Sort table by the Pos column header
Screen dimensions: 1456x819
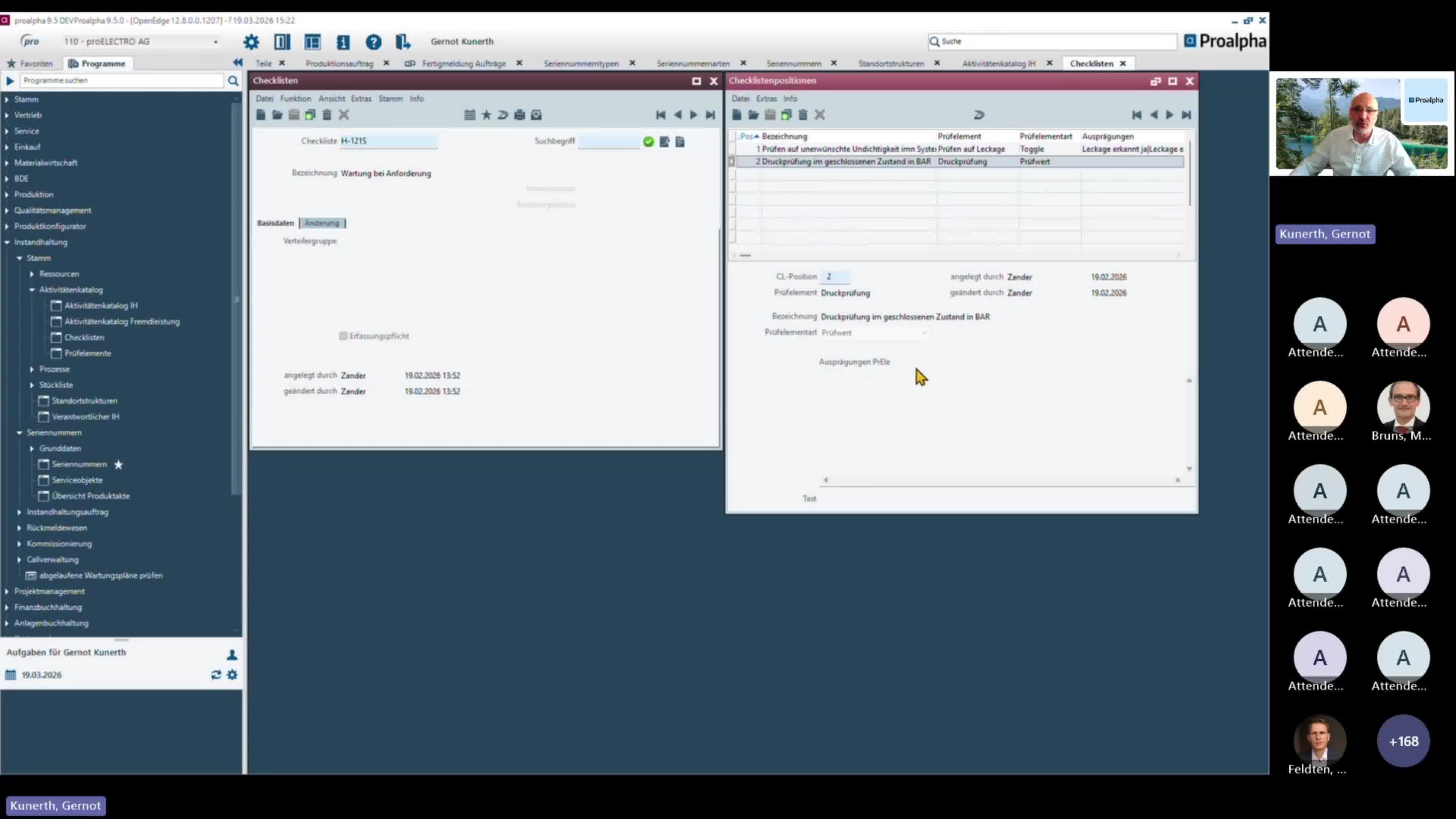coord(749,136)
